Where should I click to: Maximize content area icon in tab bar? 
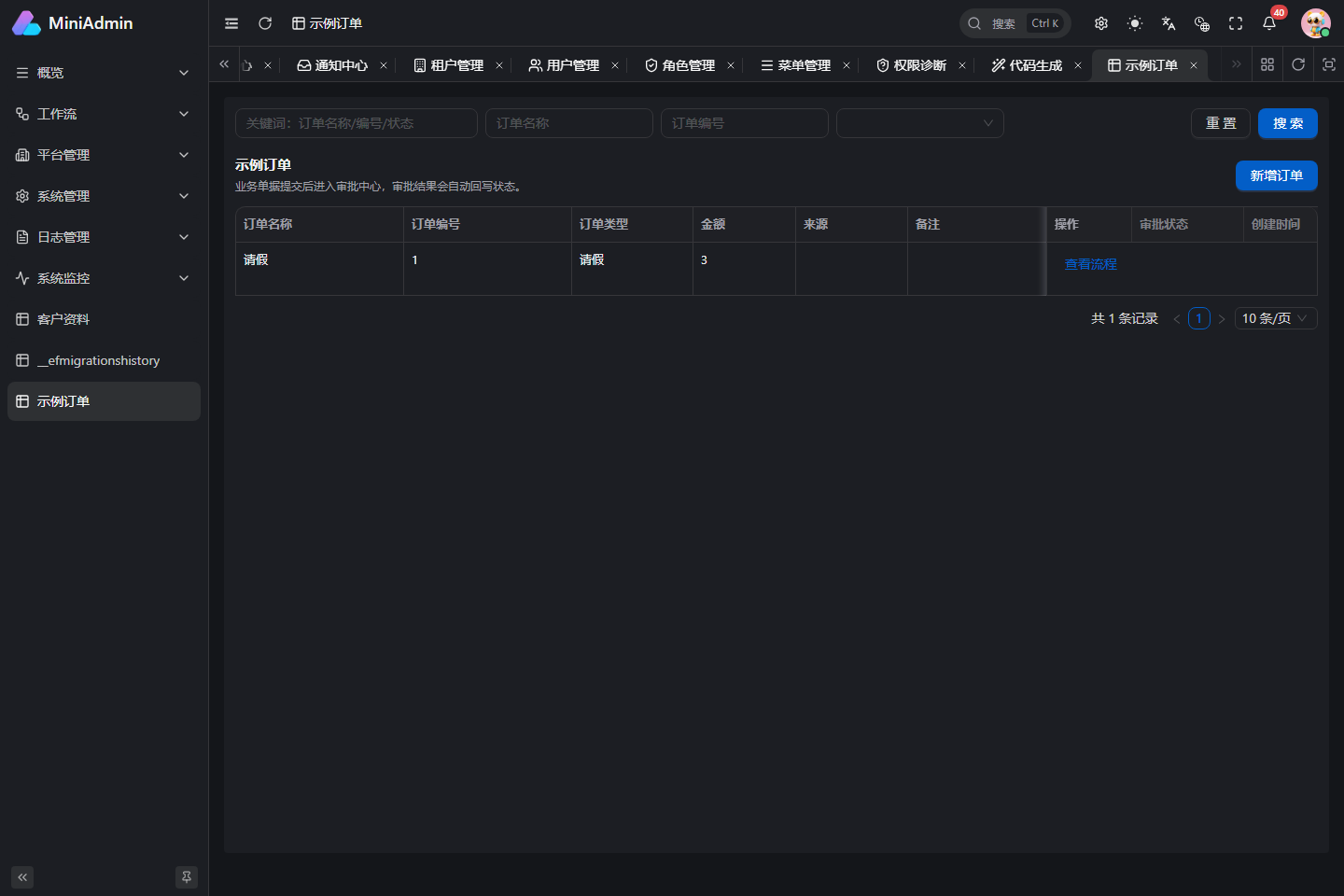[x=1329, y=64]
